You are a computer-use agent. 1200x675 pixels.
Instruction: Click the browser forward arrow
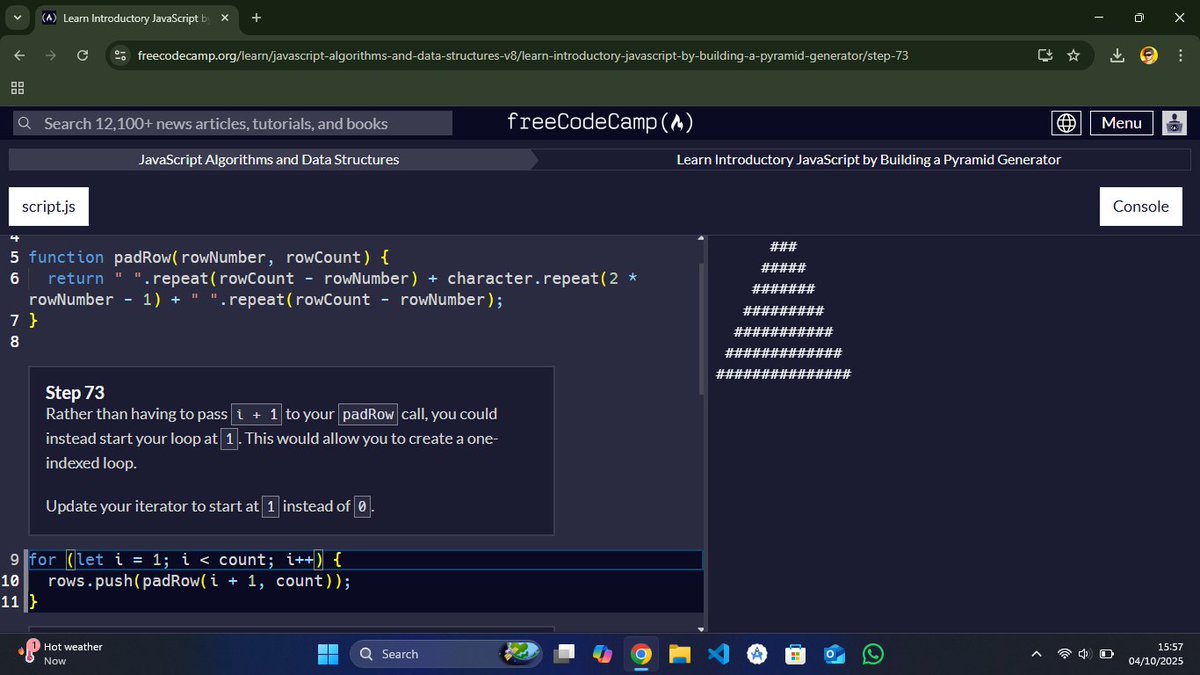[52, 55]
